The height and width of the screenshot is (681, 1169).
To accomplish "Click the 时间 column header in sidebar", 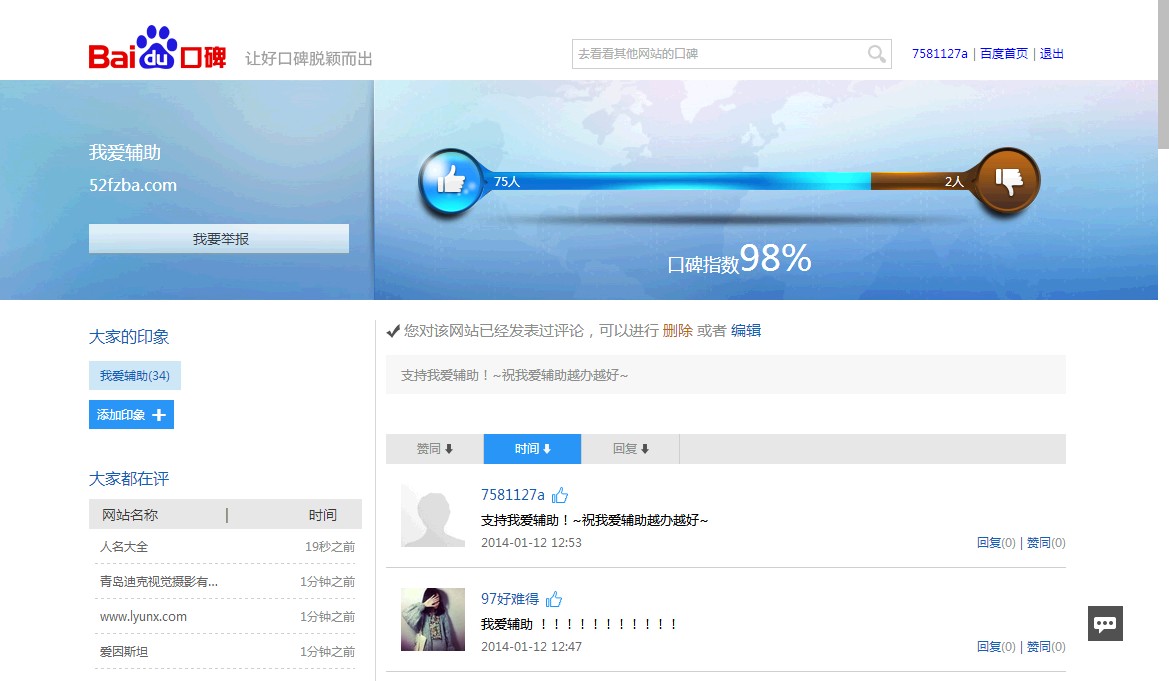I will click(x=322, y=515).
